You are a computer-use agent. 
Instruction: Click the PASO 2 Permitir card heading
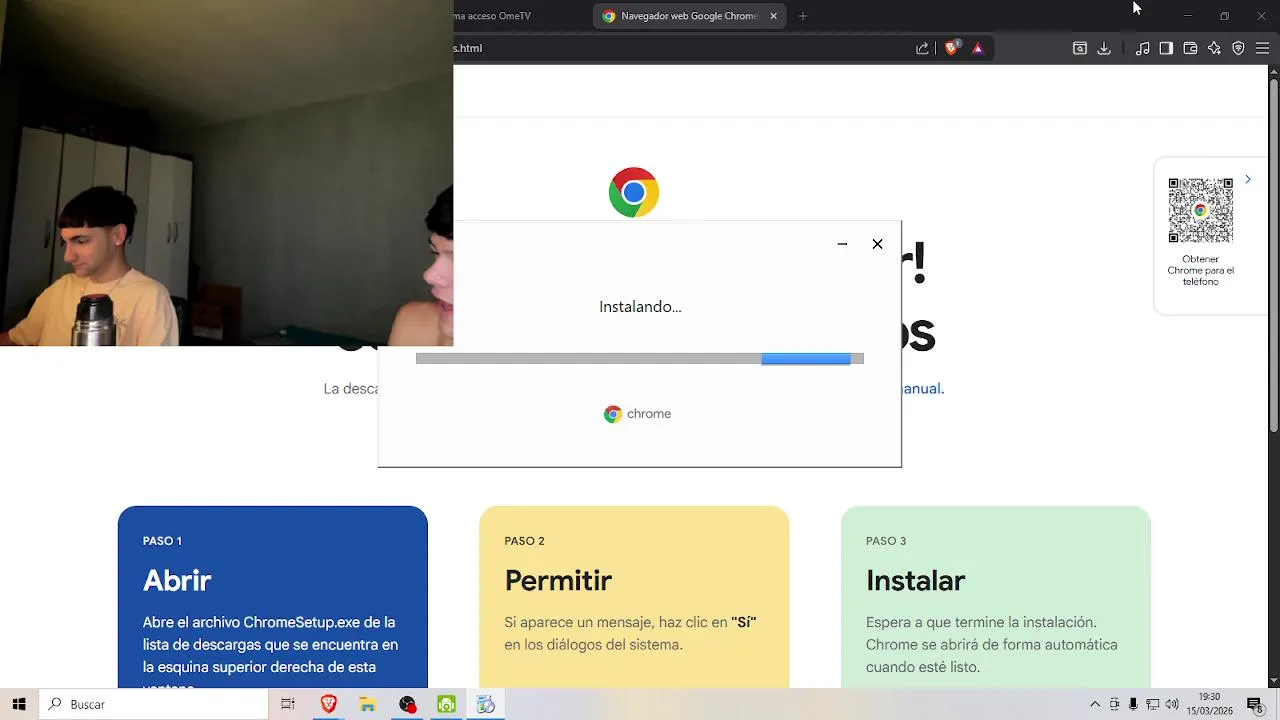pyautogui.click(x=558, y=580)
